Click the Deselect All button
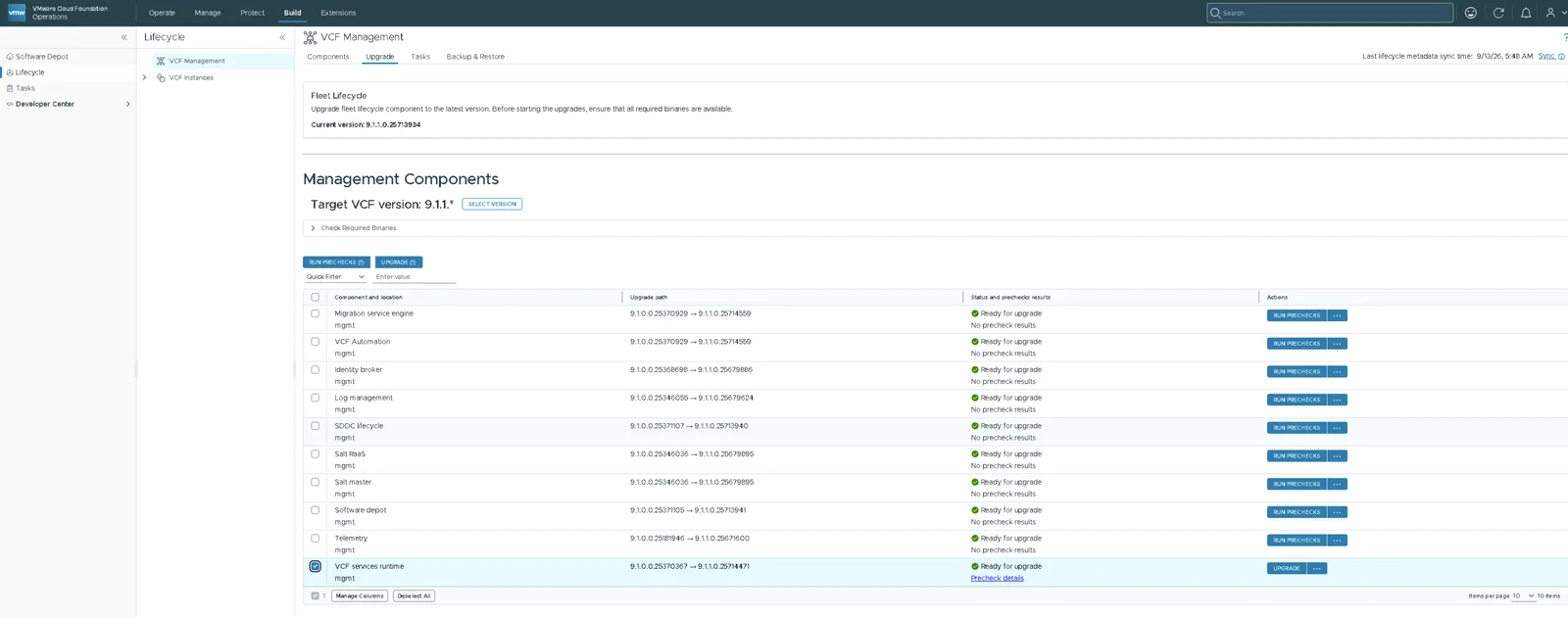1568x617 pixels. pos(414,595)
